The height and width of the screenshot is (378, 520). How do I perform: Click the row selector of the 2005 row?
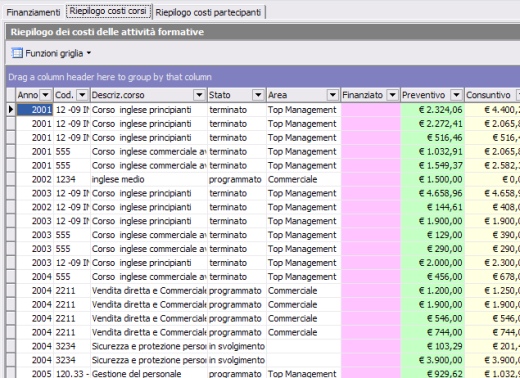click(x=11, y=373)
